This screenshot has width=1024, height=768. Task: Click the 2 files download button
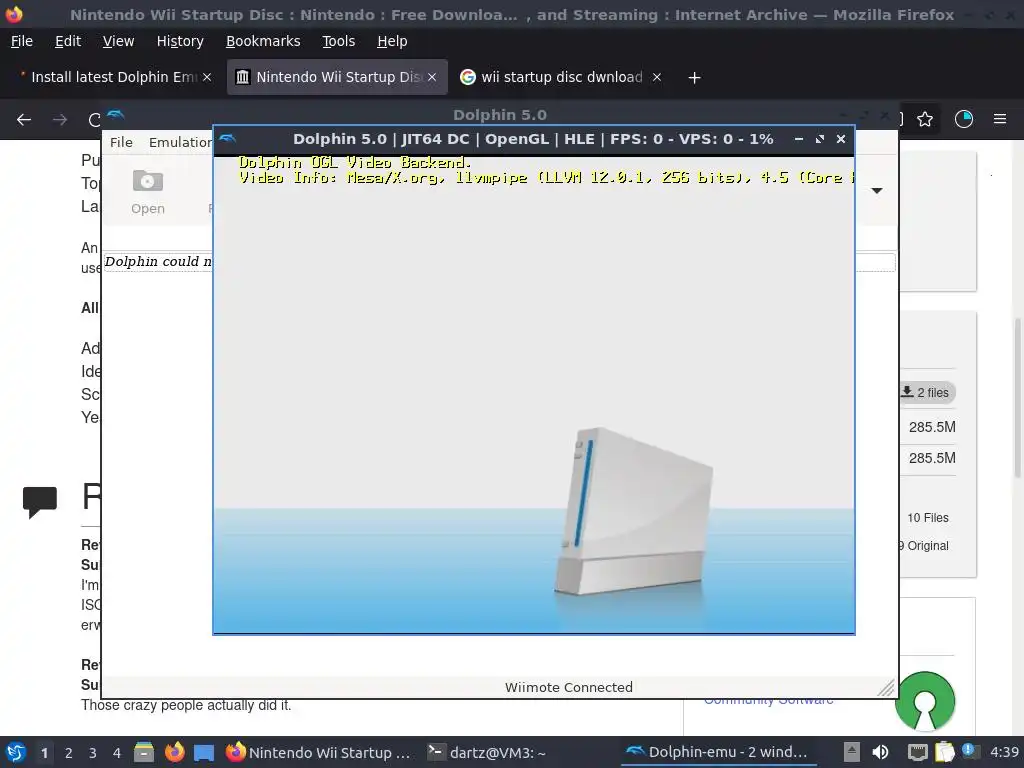pyautogui.click(x=927, y=392)
